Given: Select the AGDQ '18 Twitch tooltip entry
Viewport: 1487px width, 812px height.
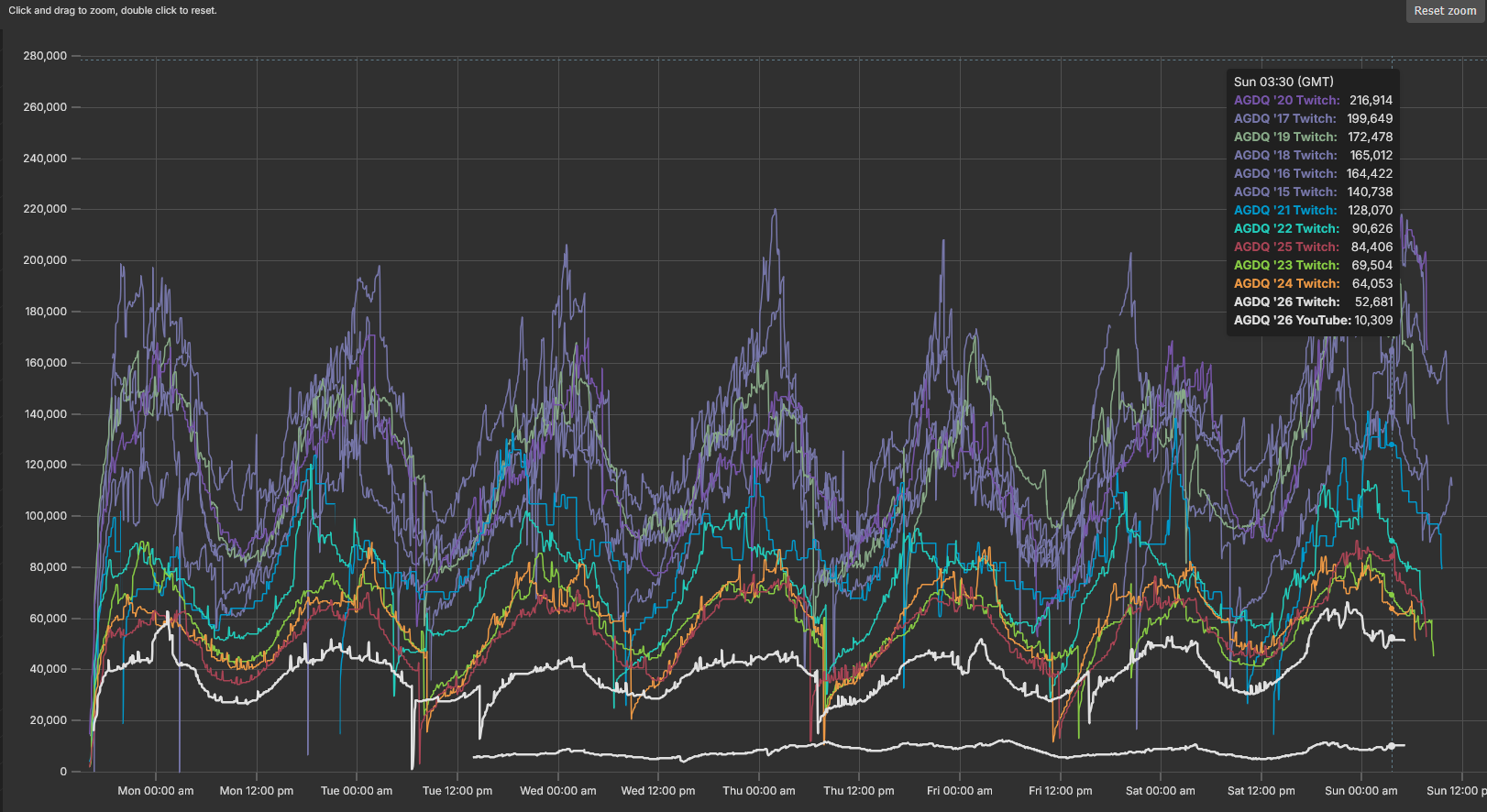Looking at the screenshot, I should point(1313,155).
